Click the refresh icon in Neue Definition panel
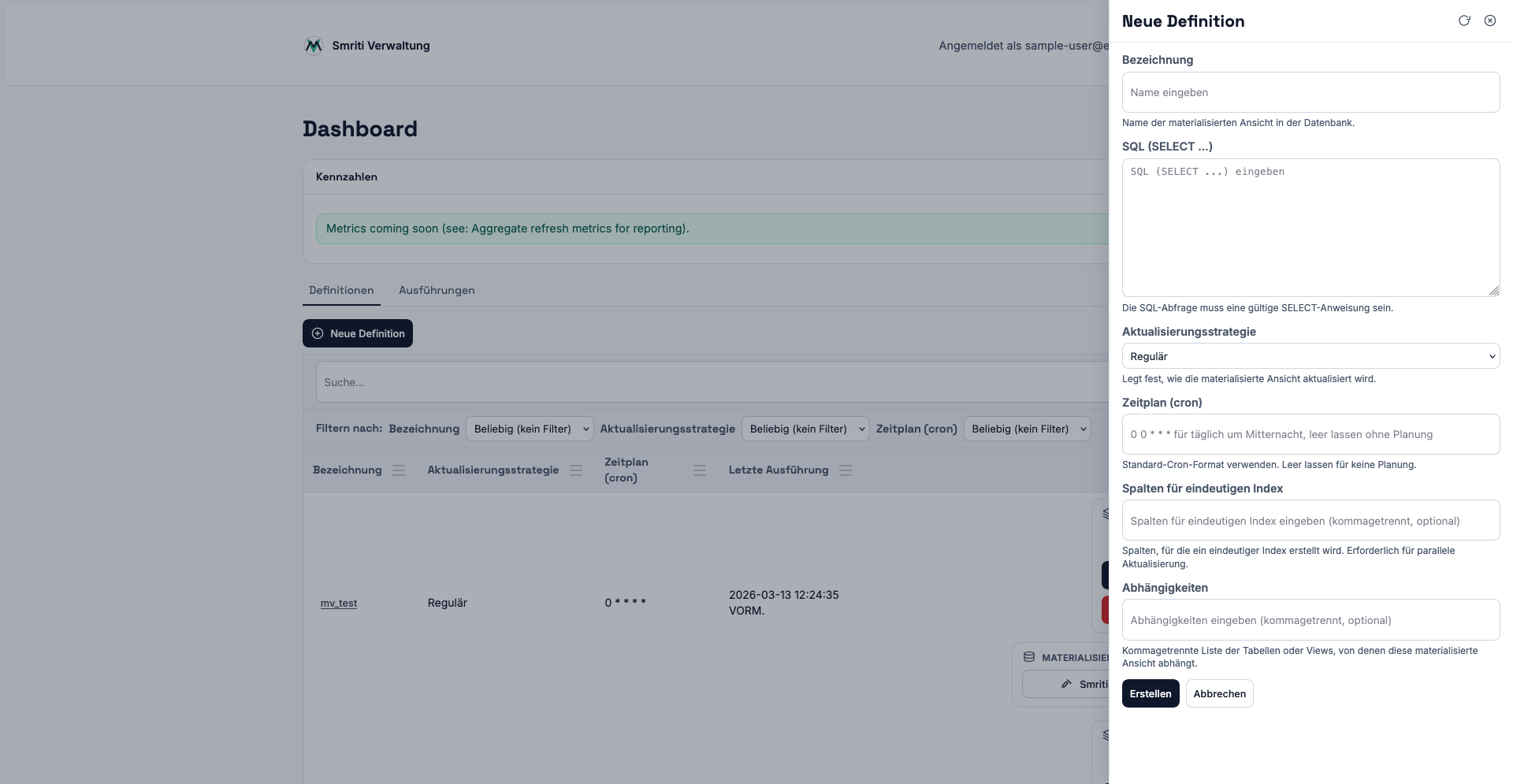Image resolution: width=1513 pixels, height=784 pixels. [x=1464, y=21]
